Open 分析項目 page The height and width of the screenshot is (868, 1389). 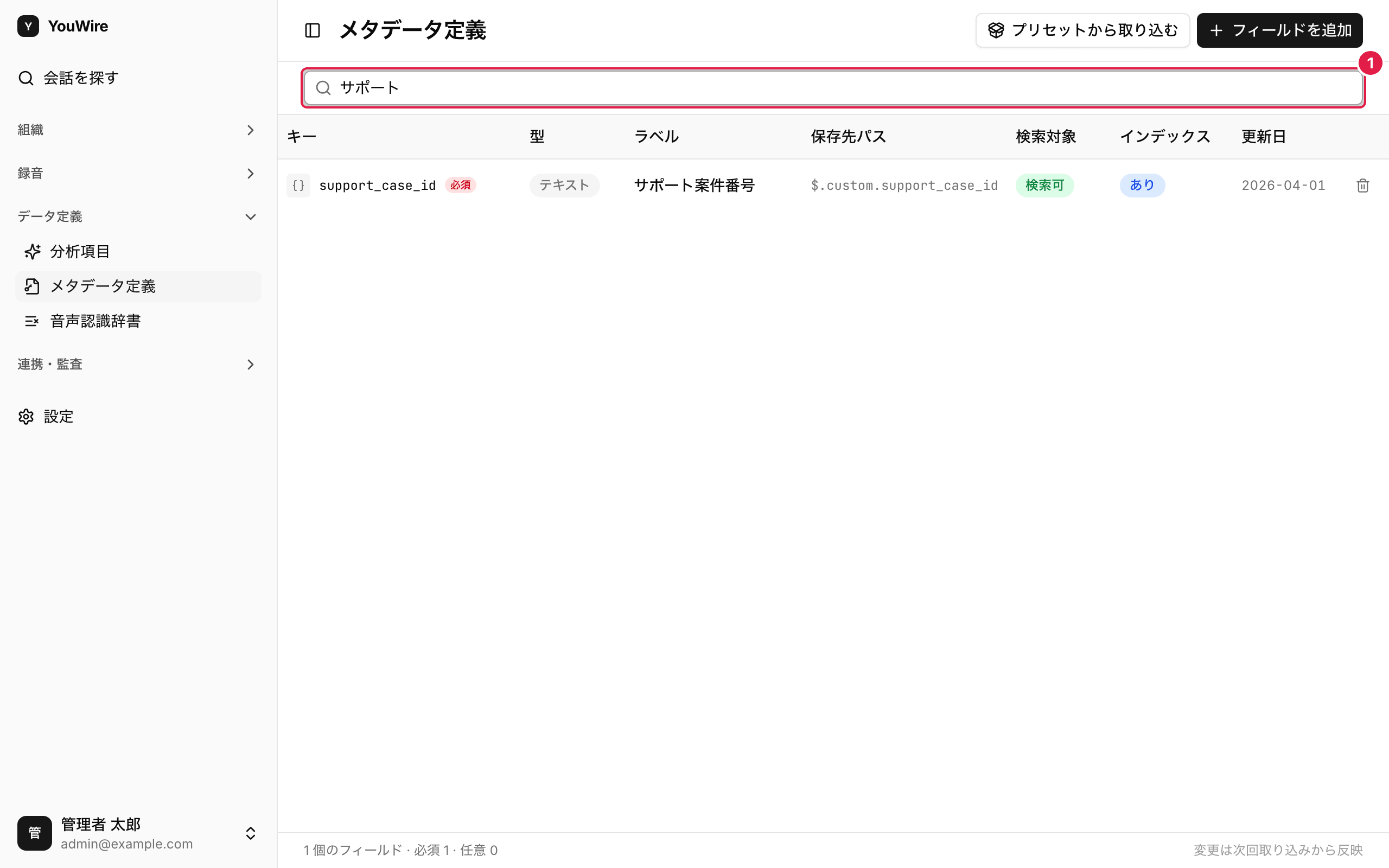[x=138, y=251]
